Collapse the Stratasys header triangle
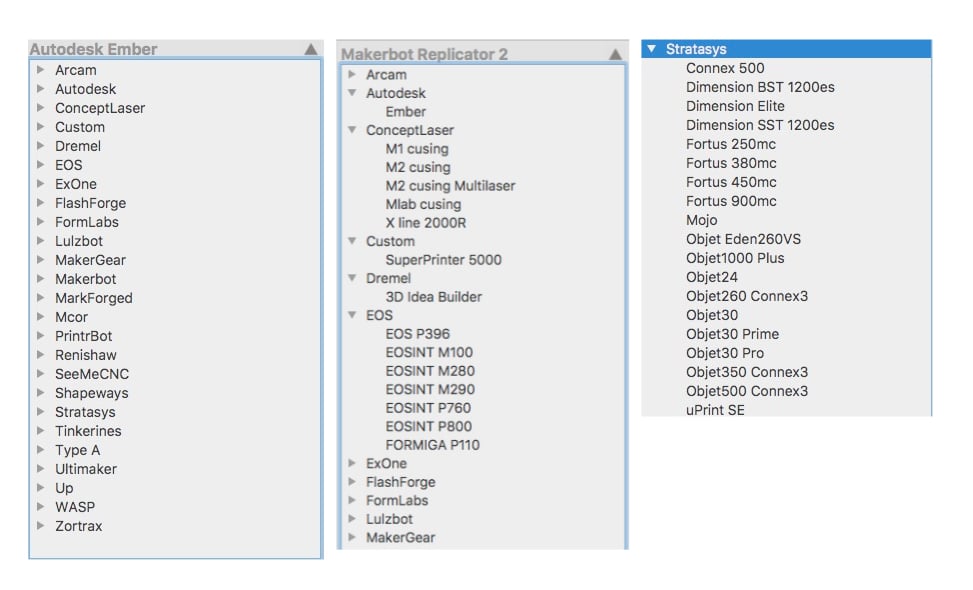 click(x=652, y=49)
